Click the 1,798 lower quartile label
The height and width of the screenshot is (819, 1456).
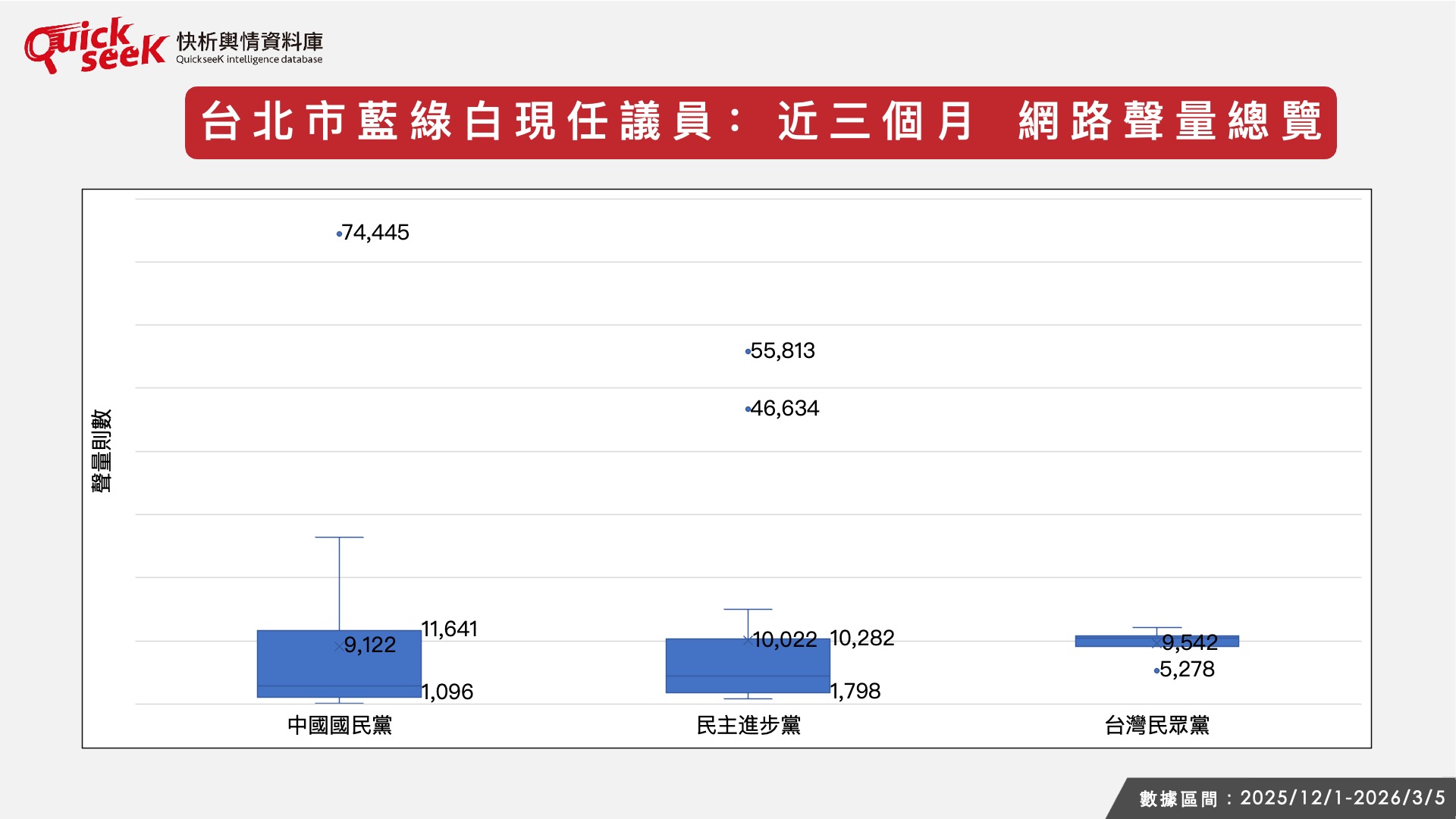coord(855,691)
